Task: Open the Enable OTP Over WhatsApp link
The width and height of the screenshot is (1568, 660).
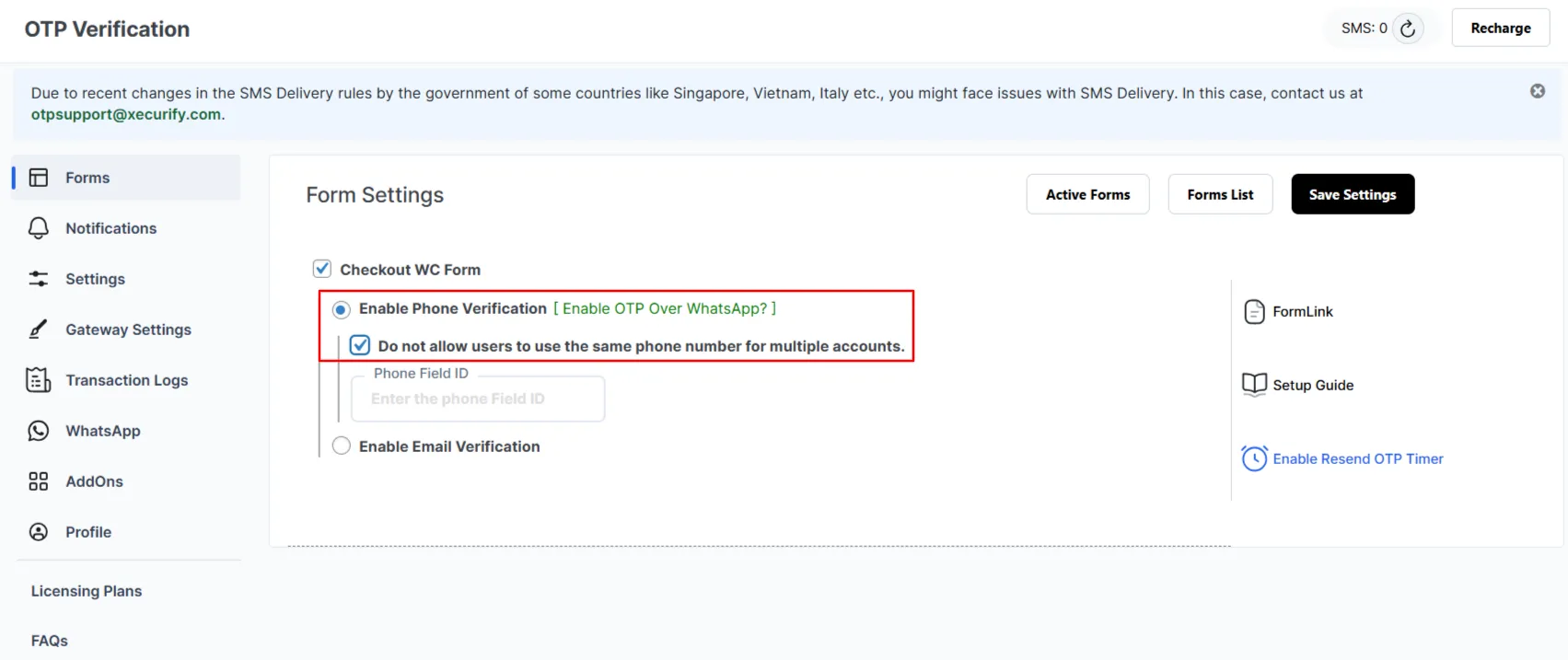Action: [665, 308]
